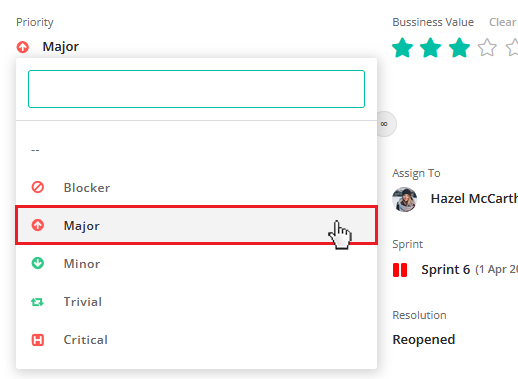518x379 pixels.
Task: Click the red Major priority arrow icon
Action: pos(38,225)
